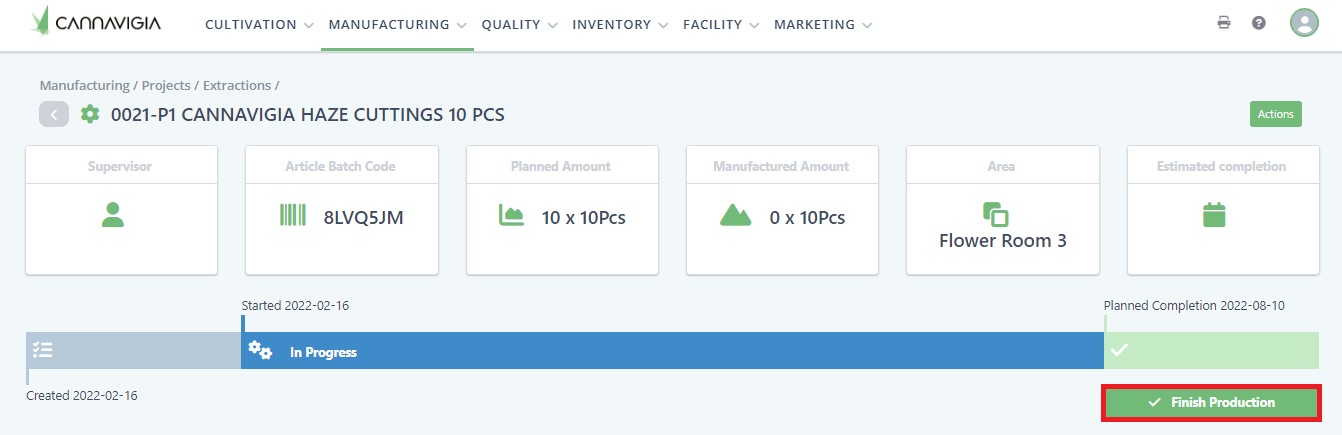Screen dimensions: 1342x435
Task: Click the calendar icon in Estimated completion
Action: [1214, 215]
